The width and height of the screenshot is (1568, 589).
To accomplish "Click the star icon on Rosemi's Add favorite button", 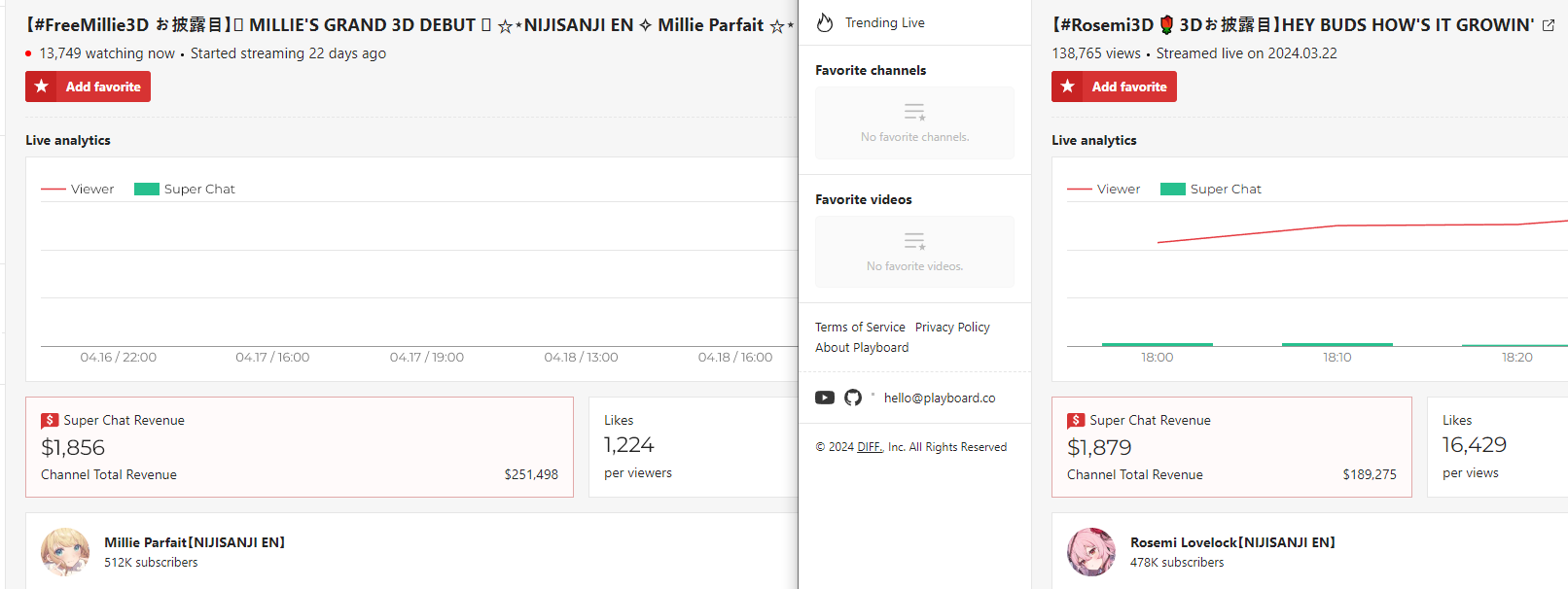I will (x=1068, y=87).
